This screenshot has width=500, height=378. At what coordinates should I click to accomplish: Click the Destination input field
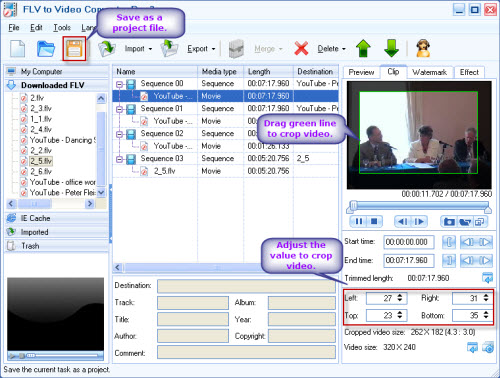246,286
